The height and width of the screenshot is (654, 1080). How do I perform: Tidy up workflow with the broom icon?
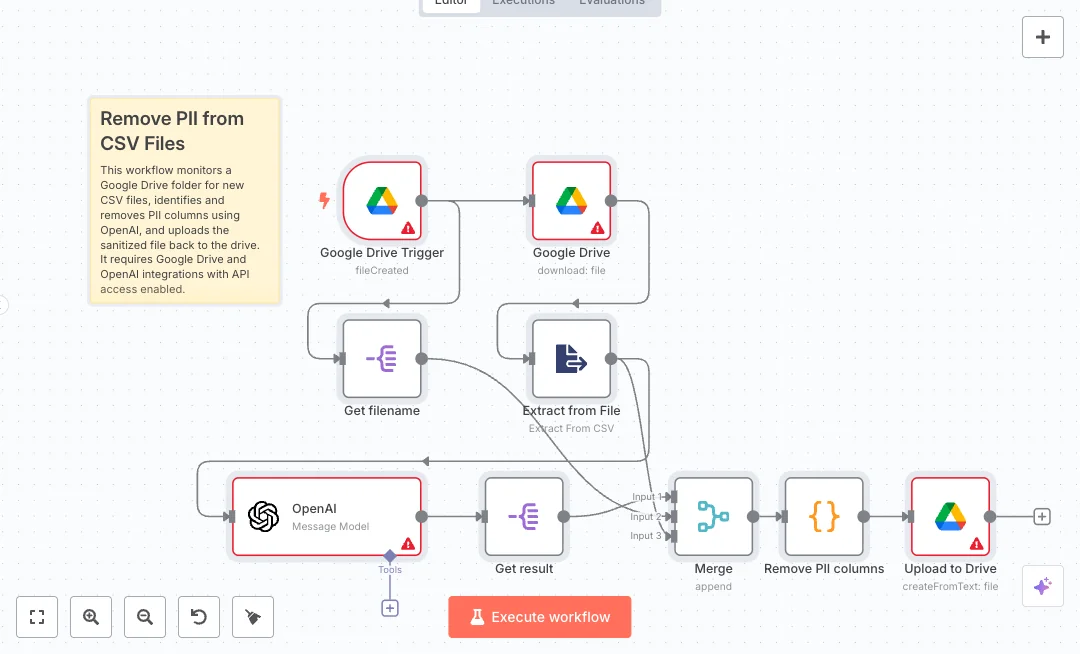coord(253,617)
